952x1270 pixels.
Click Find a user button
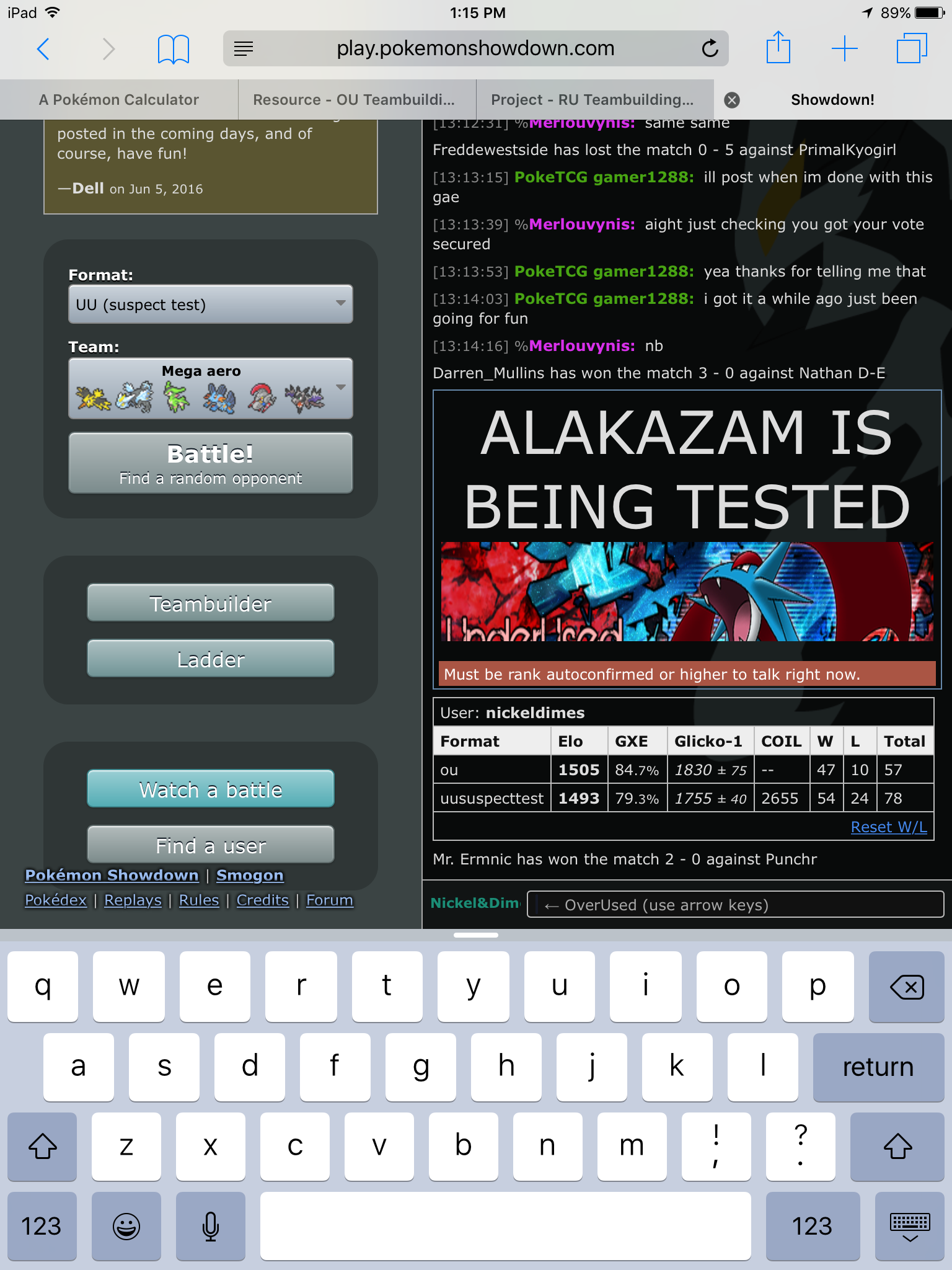[211, 845]
